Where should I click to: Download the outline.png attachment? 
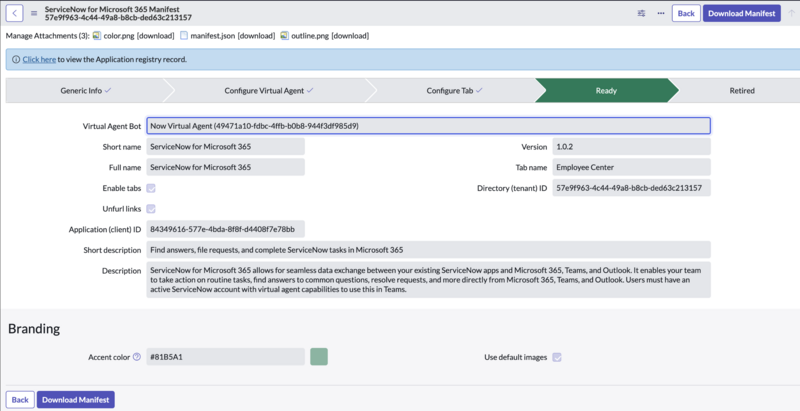[350, 36]
